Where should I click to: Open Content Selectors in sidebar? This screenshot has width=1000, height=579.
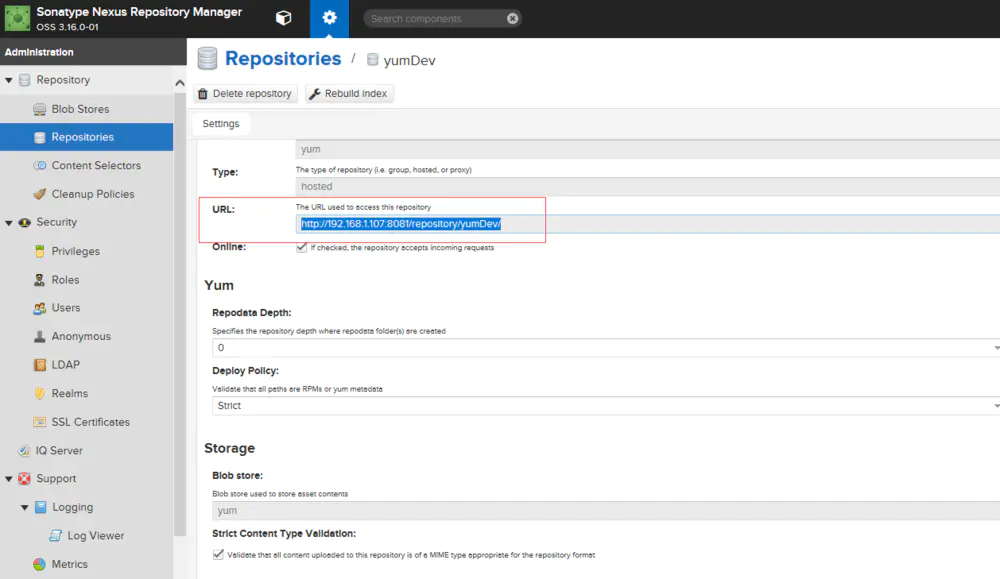(x=96, y=165)
